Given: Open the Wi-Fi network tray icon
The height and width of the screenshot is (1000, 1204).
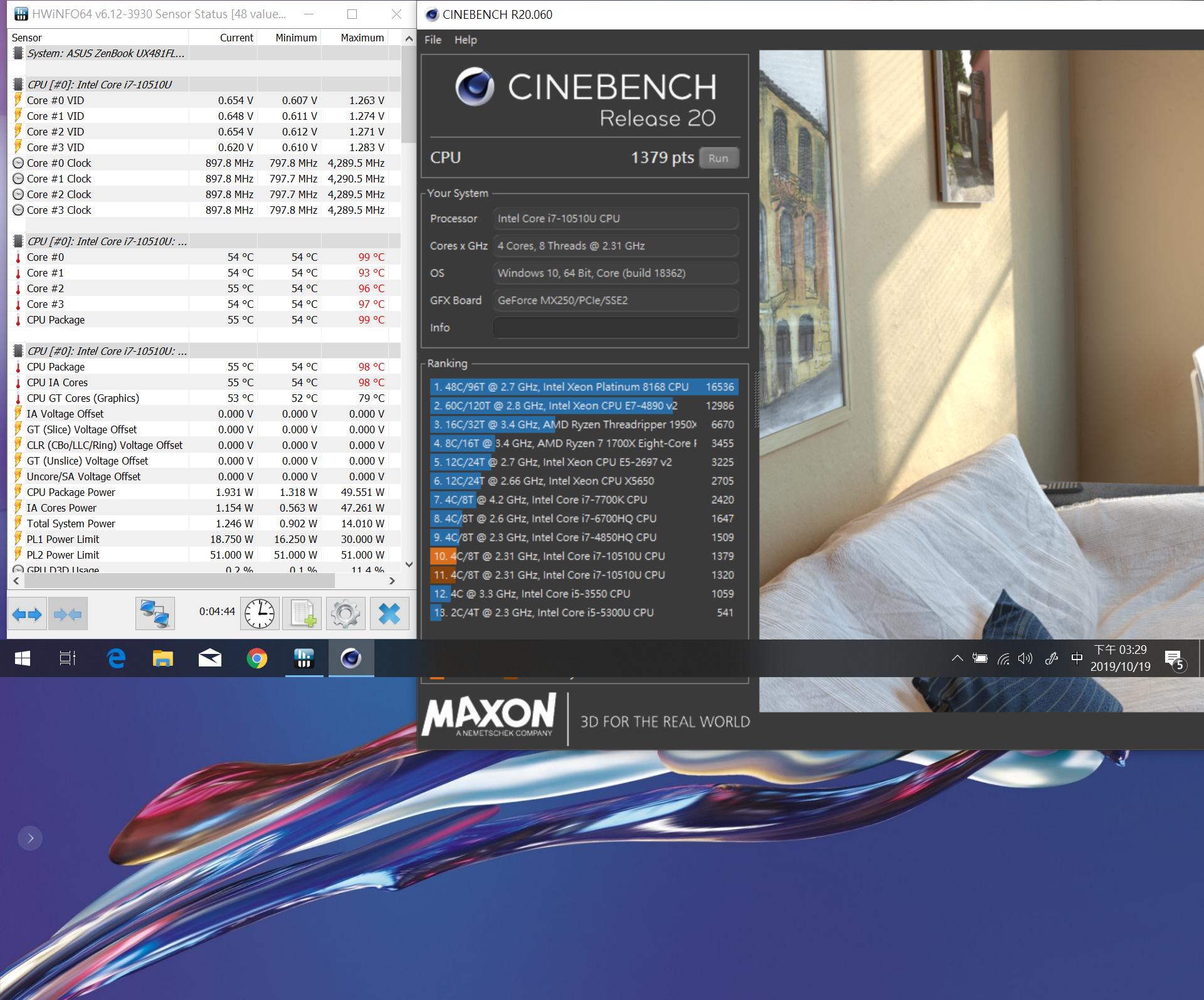Looking at the screenshot, I should [x=1003, y=658].
